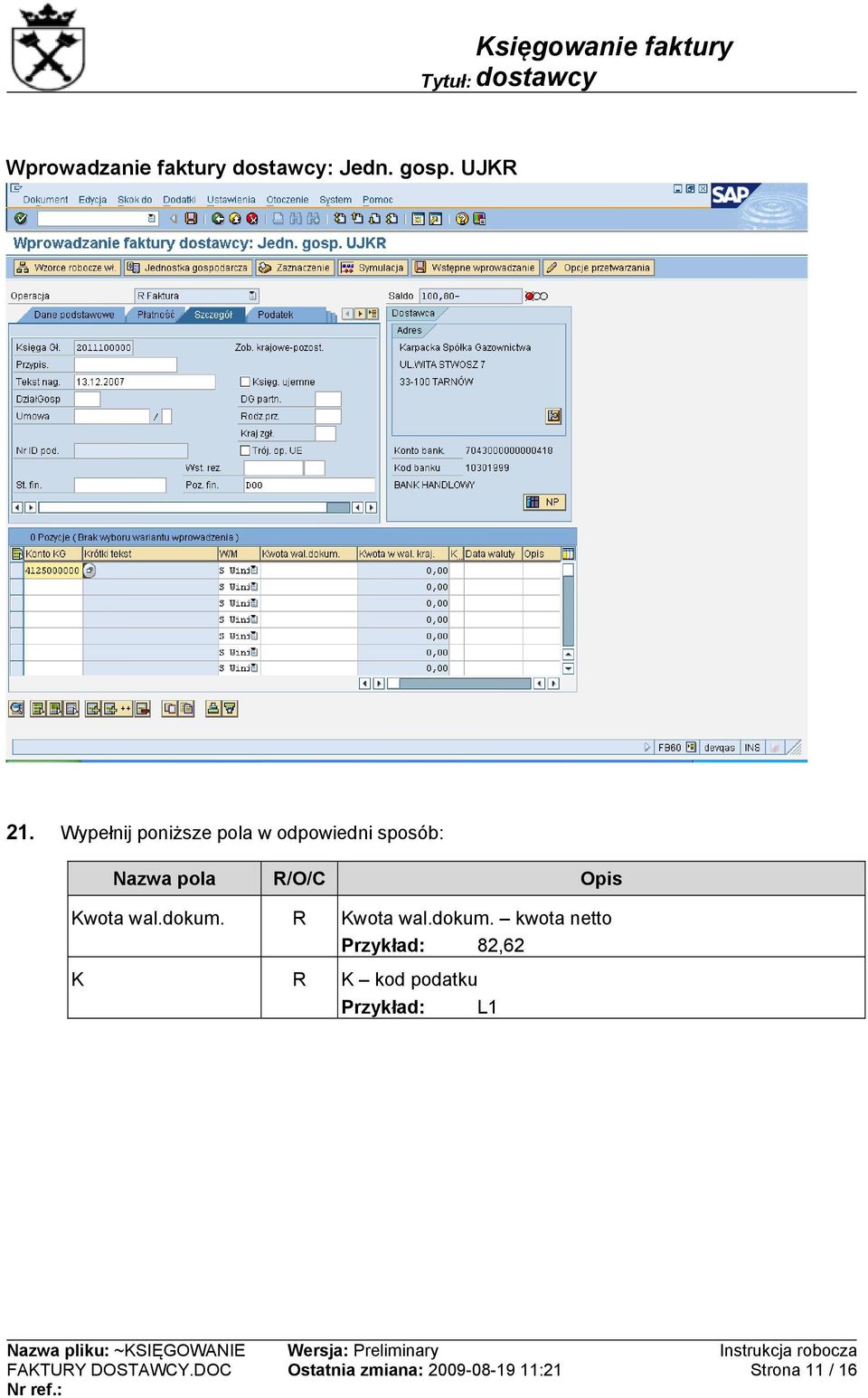This screenshot has width=868, height=1398.
Task: Expand the status bar triangle before FB60
Action: pos(647,748)
